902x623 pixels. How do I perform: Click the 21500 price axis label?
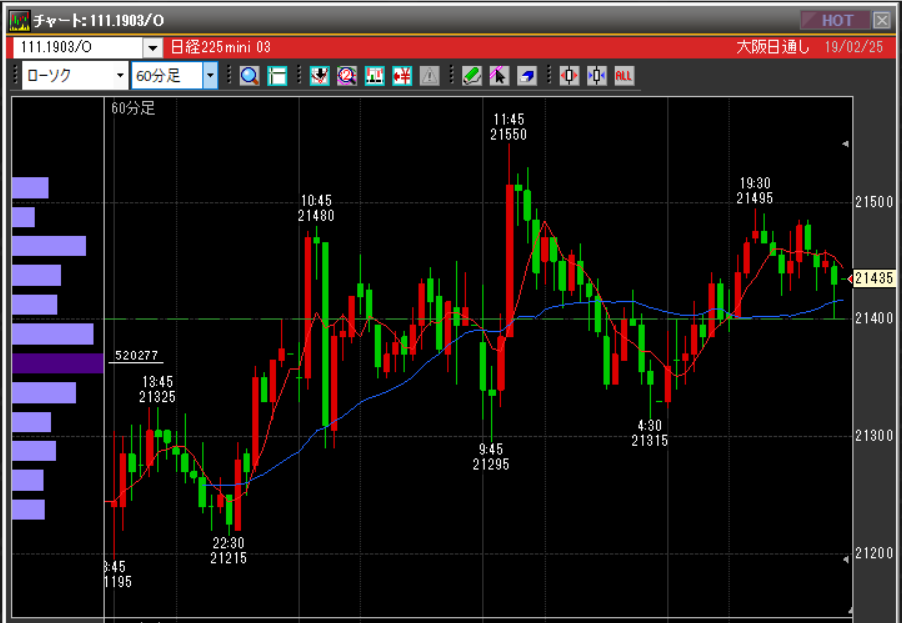pos(874,202)
